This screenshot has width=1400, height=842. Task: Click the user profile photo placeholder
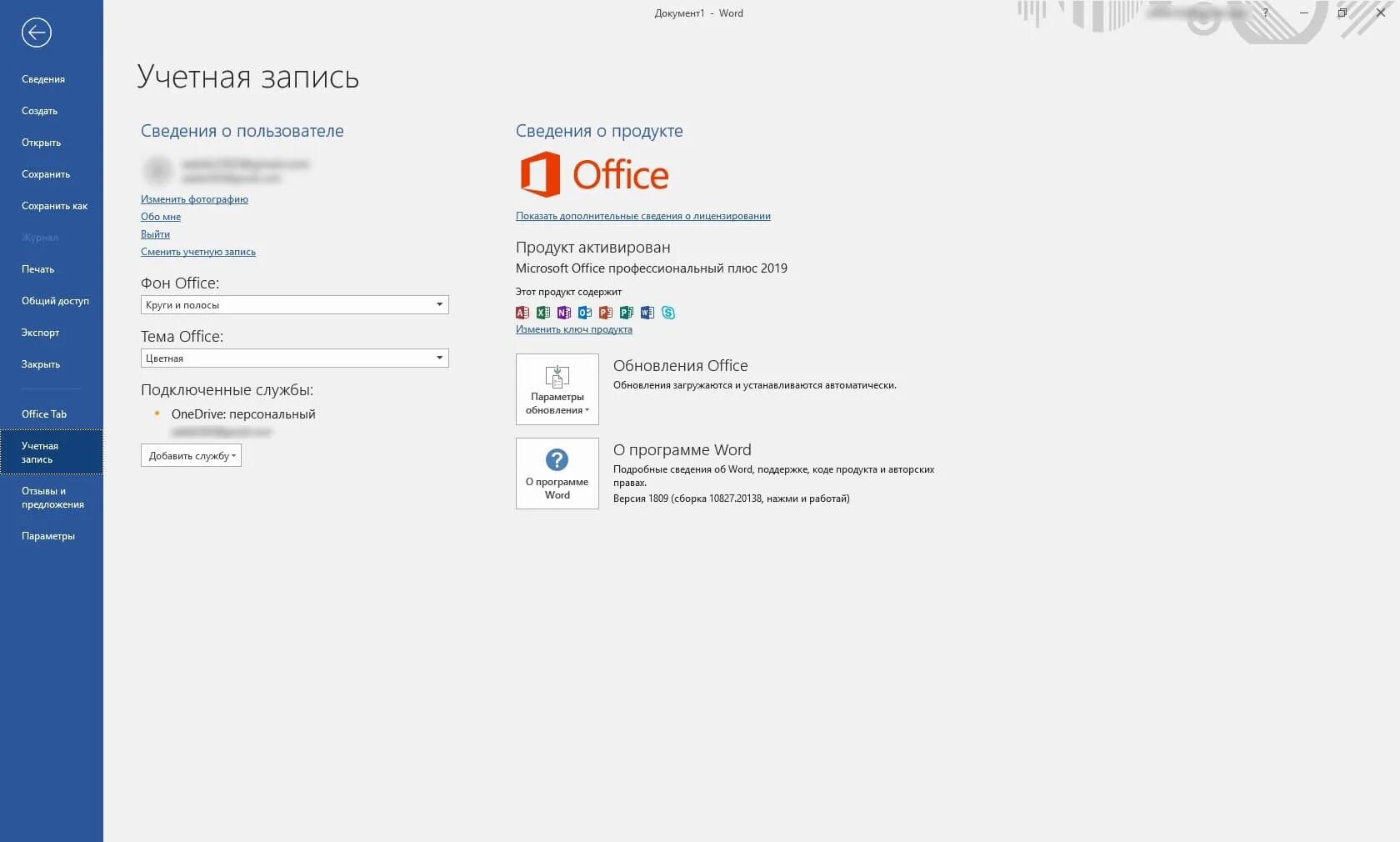pyautogui.click(x=158, y=171)
